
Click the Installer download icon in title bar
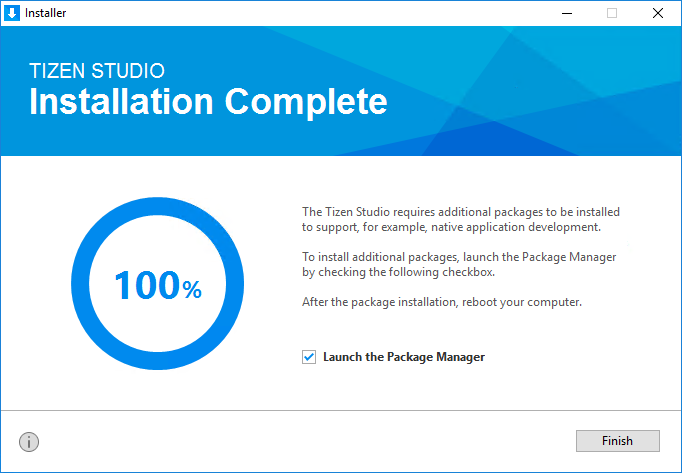point(12,13)
